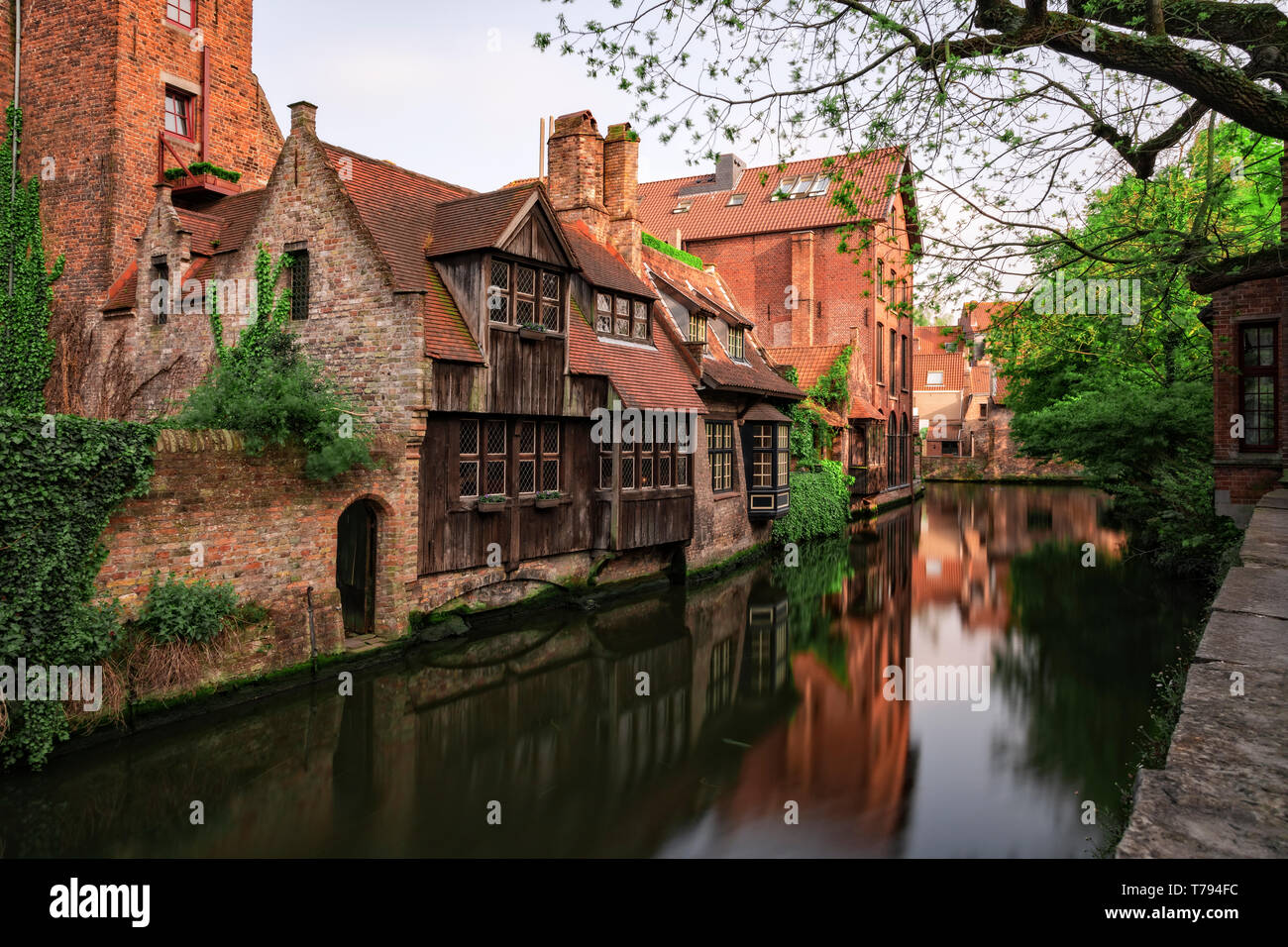
Task: Click the alamy logo in the bottom bar
Action: coord(100,902)
